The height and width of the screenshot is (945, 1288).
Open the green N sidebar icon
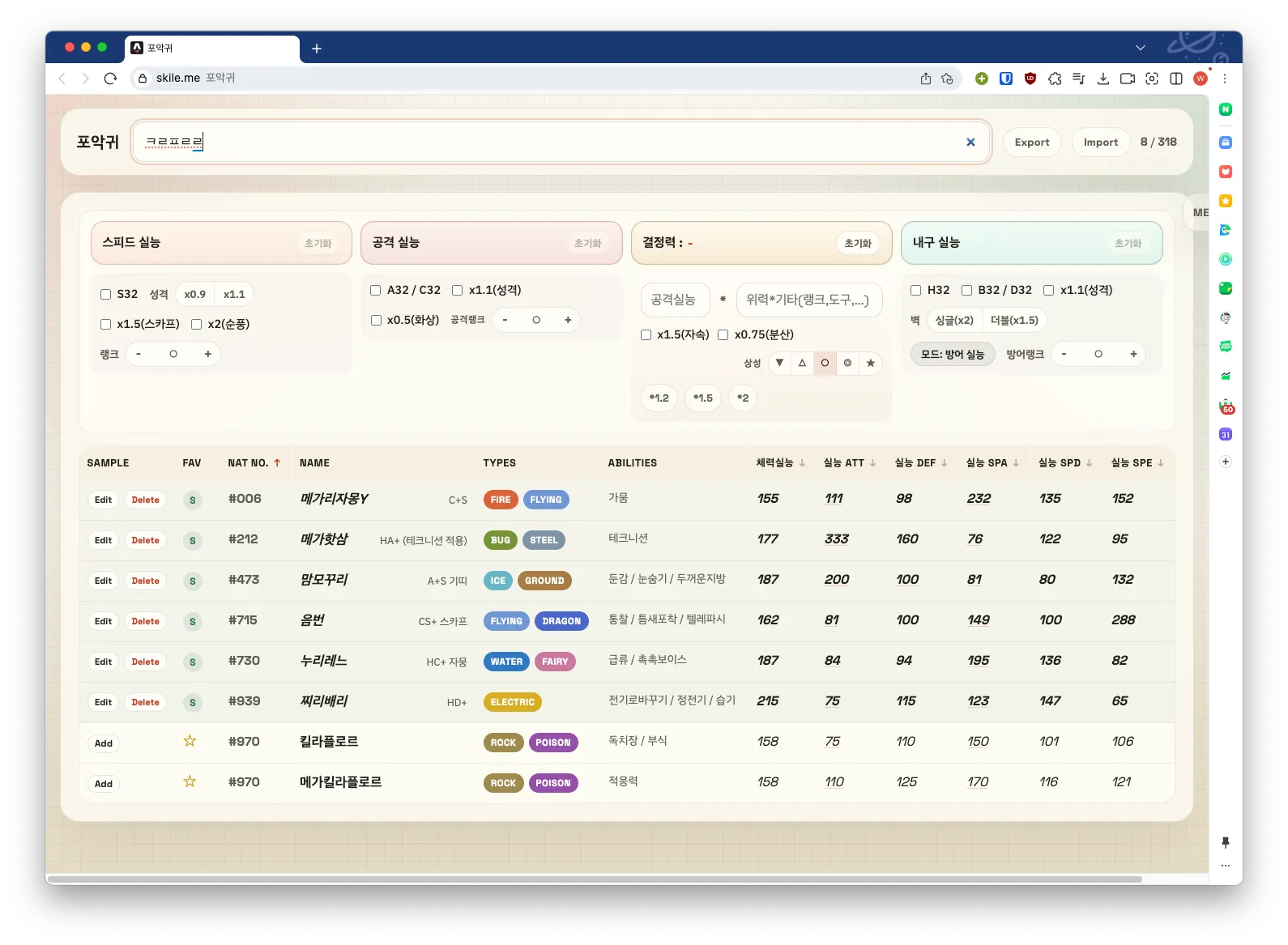pos(1226,109)
